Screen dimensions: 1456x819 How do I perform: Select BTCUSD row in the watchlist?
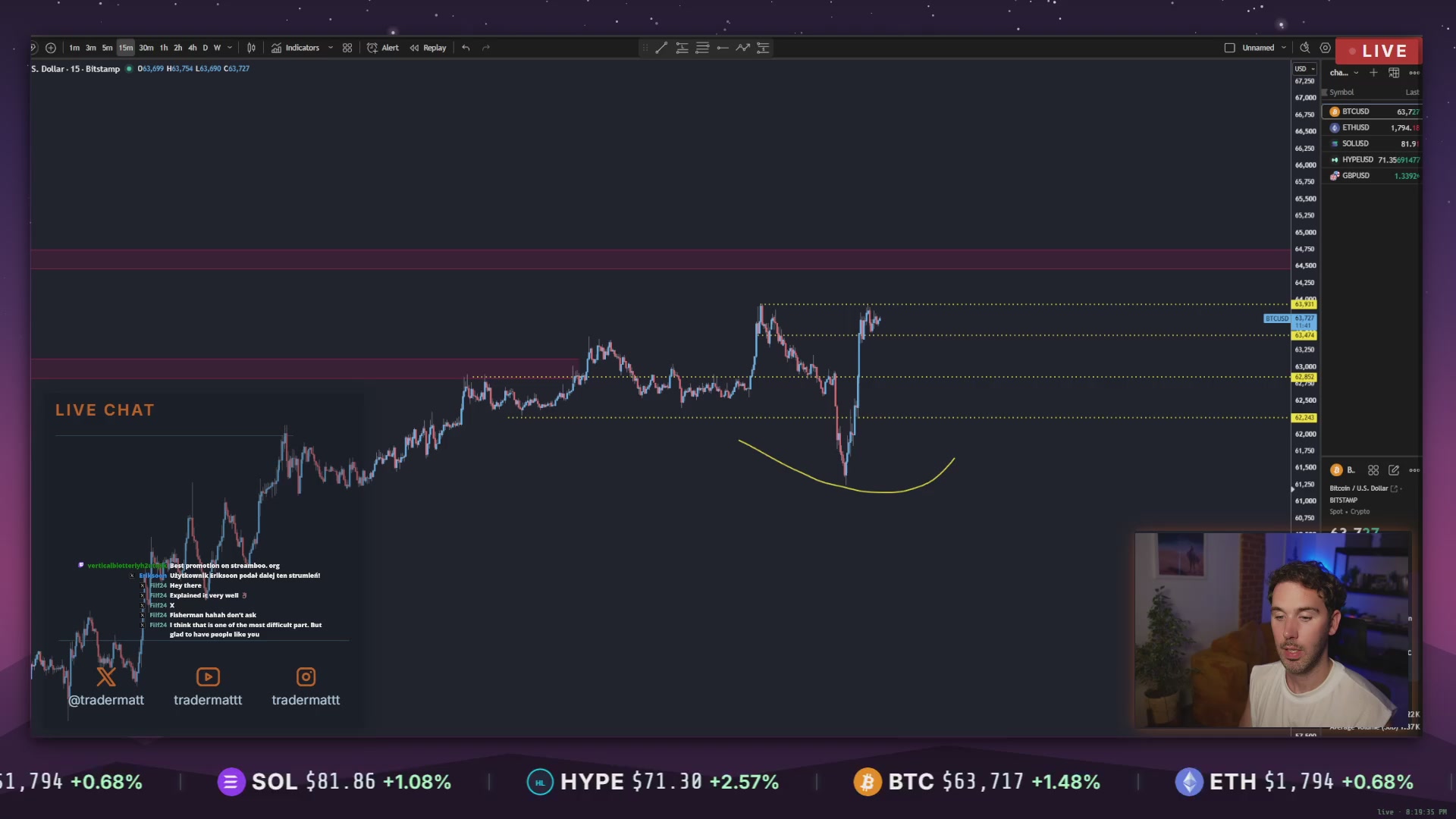coord(1373,111)
